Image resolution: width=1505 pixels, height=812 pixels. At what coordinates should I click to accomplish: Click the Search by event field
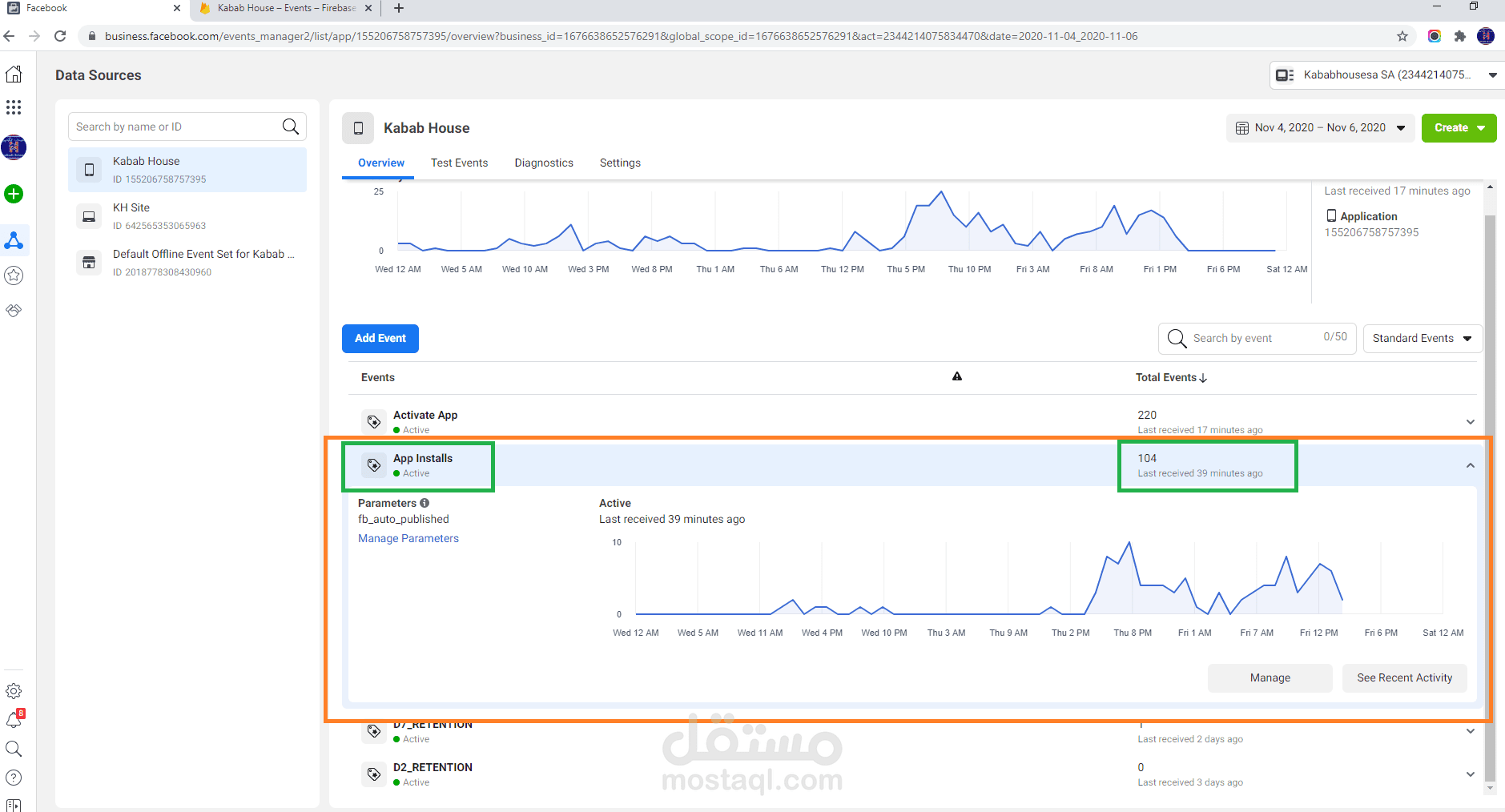point(1256,338)
